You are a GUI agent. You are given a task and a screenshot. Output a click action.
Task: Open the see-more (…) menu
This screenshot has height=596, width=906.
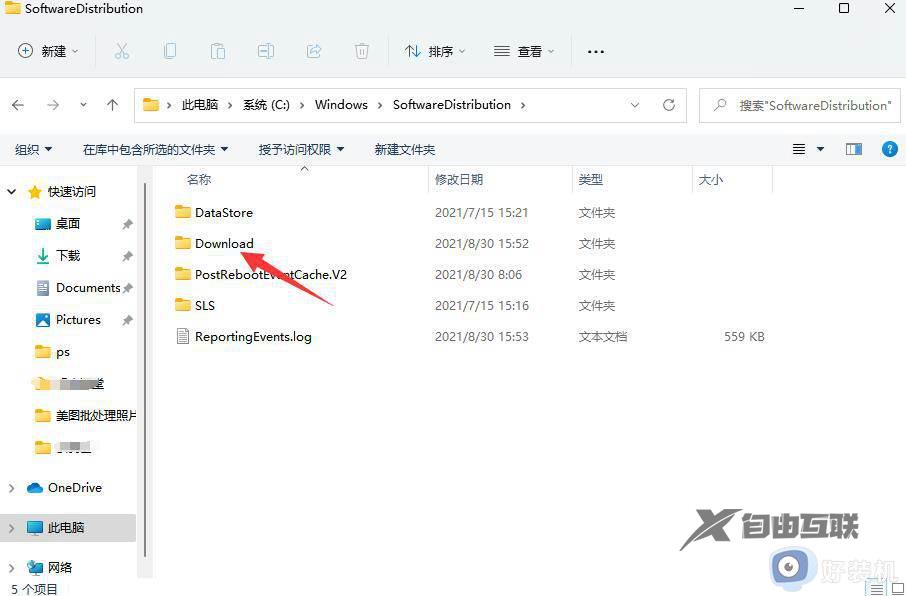pyautogui.click(x=595, y=51)
